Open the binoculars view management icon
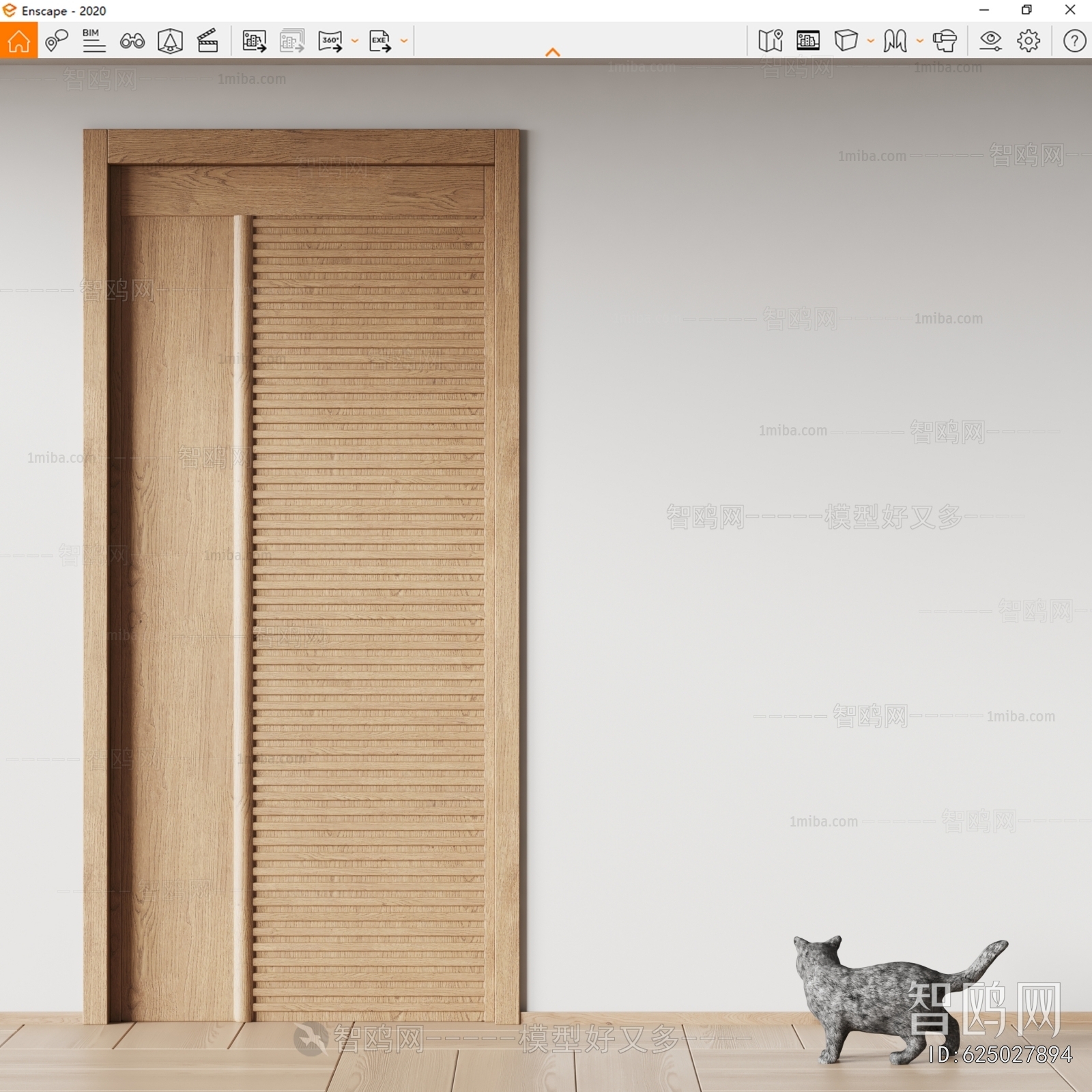The height and width of the screenshot is (1092, 1092). point(132,42)
